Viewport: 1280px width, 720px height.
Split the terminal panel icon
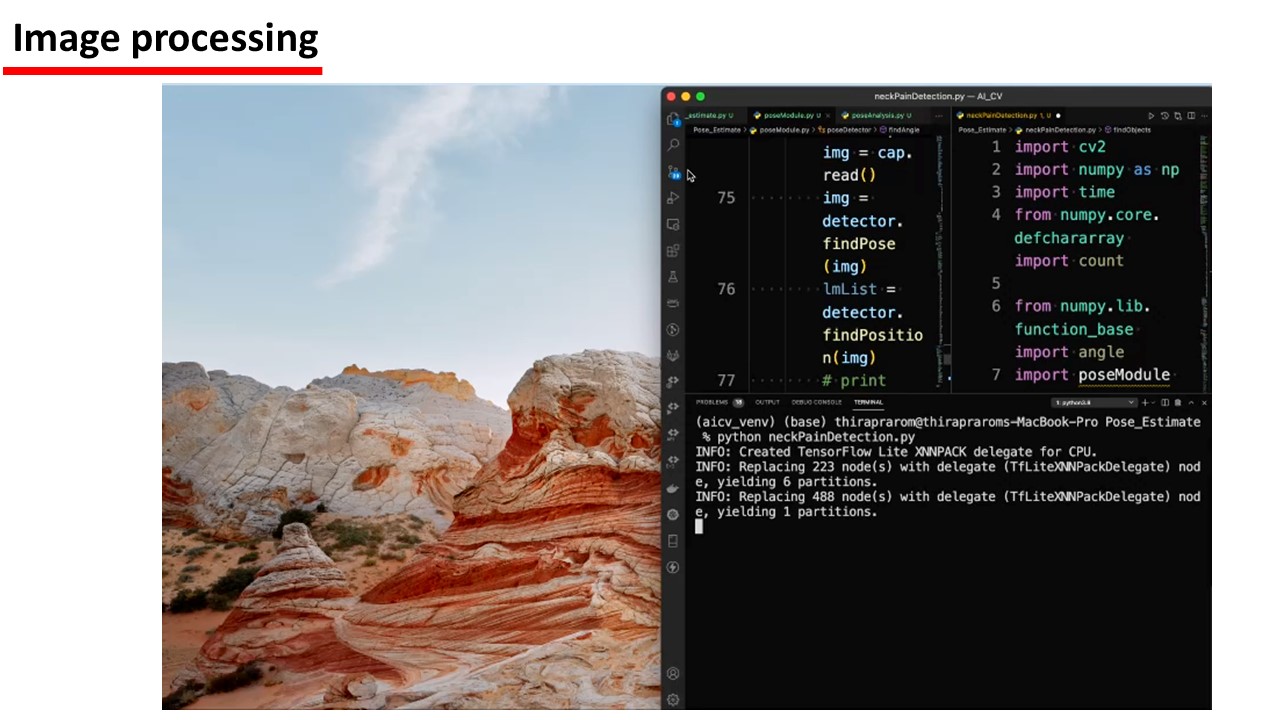click(x=1165, y=402)
